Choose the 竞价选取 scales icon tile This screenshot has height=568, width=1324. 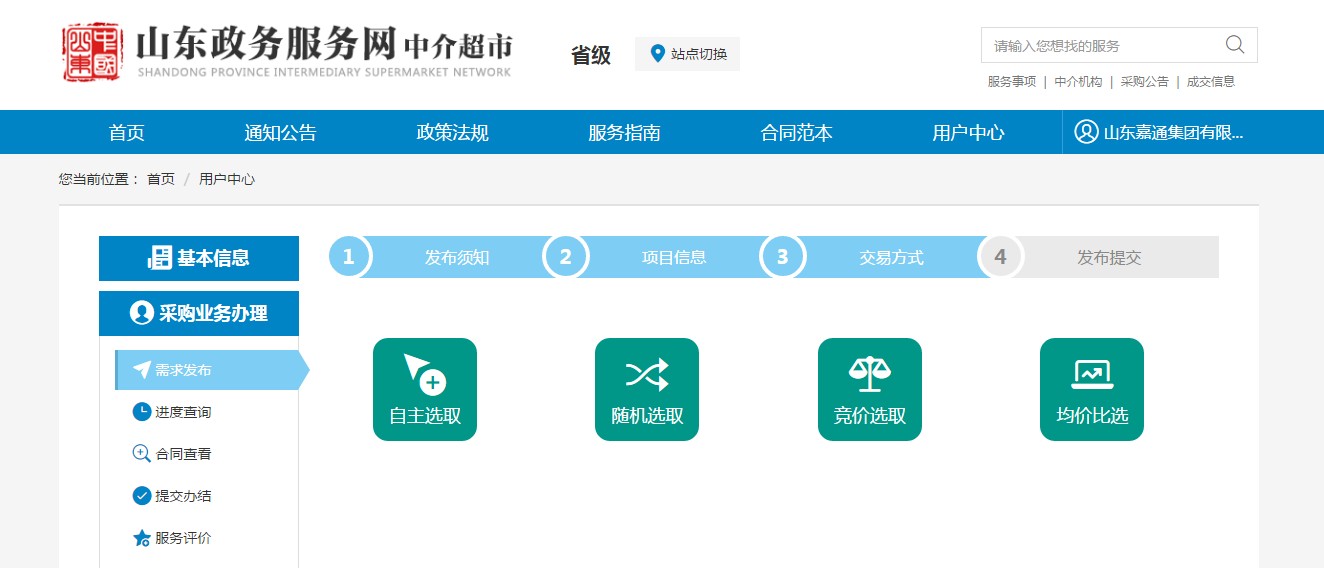[869, 389]
